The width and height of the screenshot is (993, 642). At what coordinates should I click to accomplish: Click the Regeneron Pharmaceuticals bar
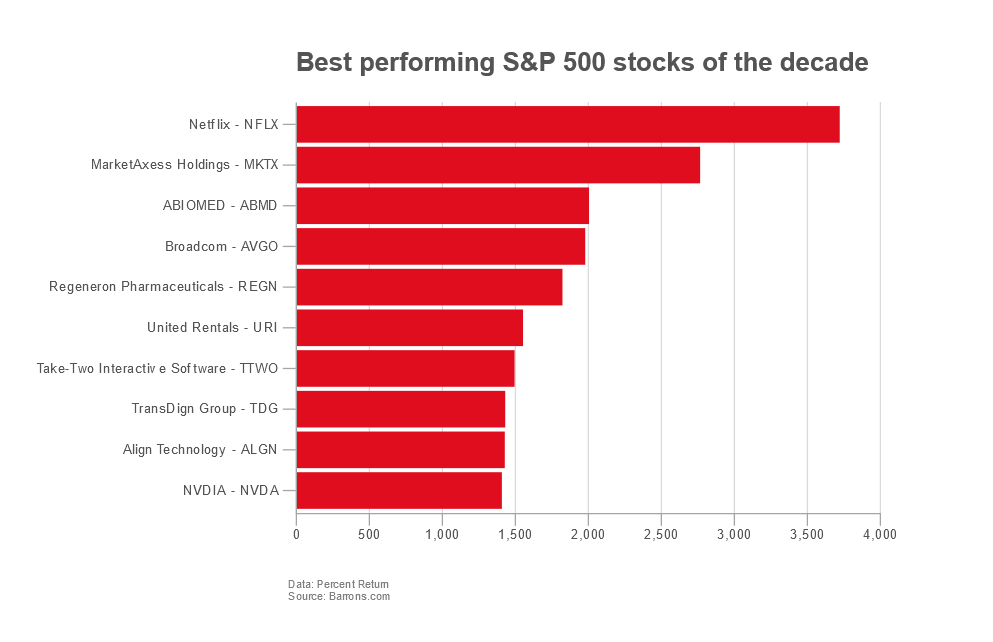[429, 287]
